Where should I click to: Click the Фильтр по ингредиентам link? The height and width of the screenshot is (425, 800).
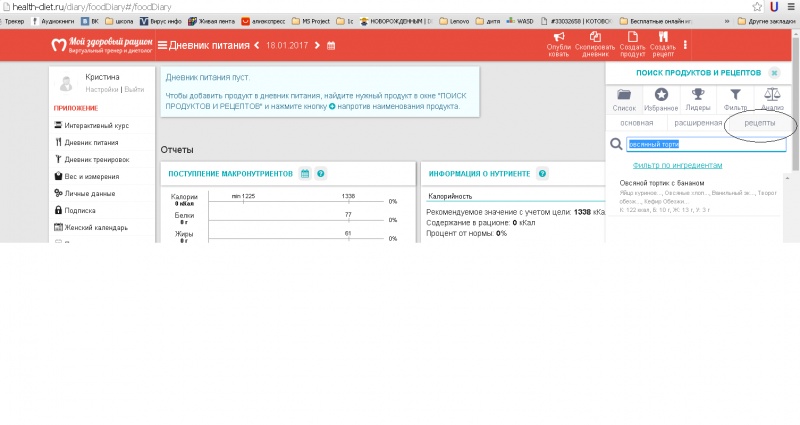(x=678, y=165)
